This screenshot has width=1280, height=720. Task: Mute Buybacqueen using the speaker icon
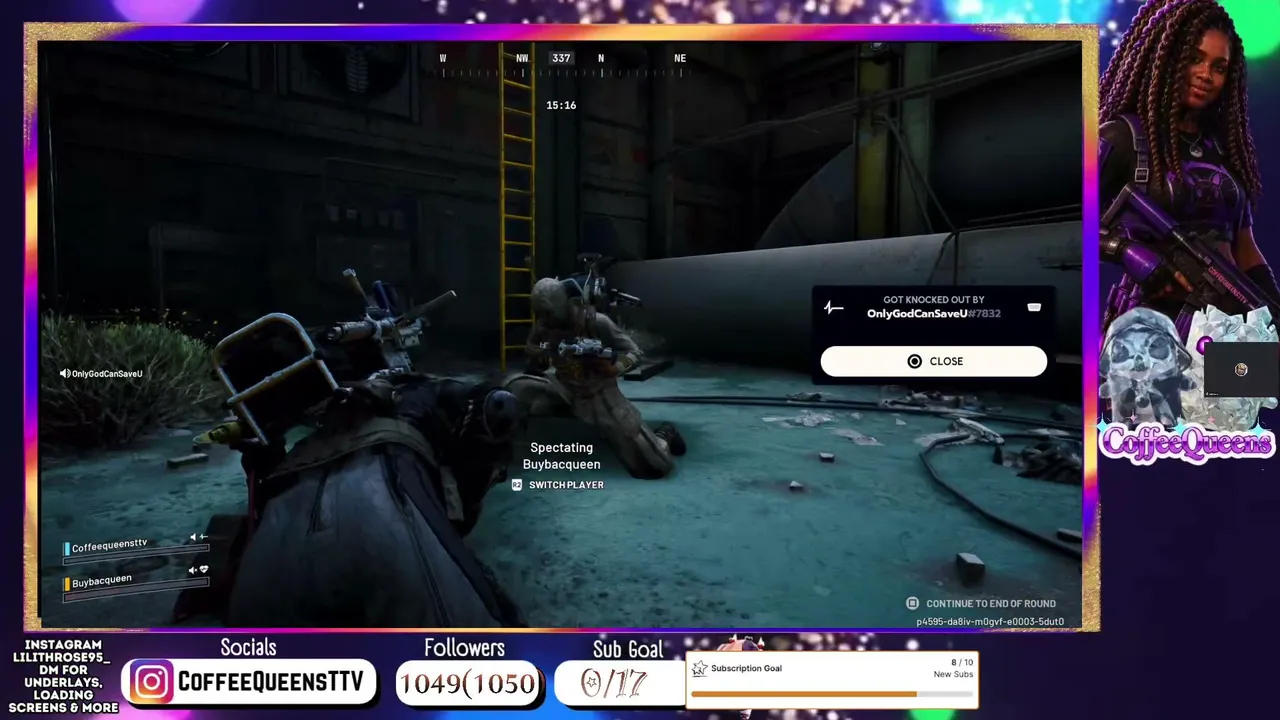coord(193,571)
